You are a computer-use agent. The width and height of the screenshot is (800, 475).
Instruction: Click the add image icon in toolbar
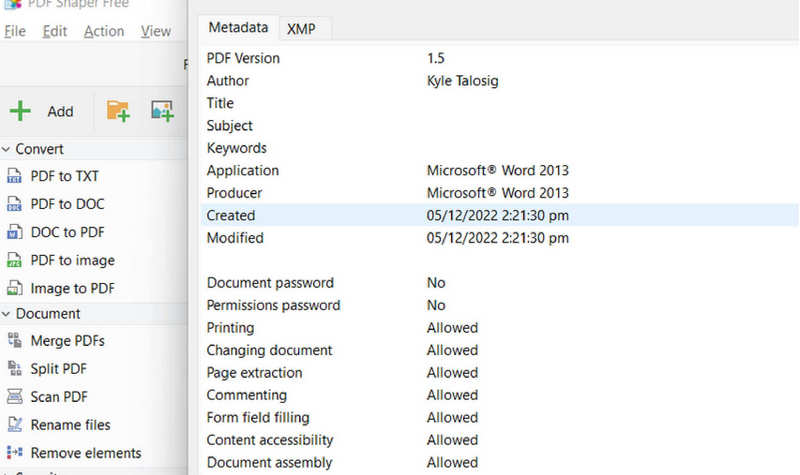click(x=162, y=111)
